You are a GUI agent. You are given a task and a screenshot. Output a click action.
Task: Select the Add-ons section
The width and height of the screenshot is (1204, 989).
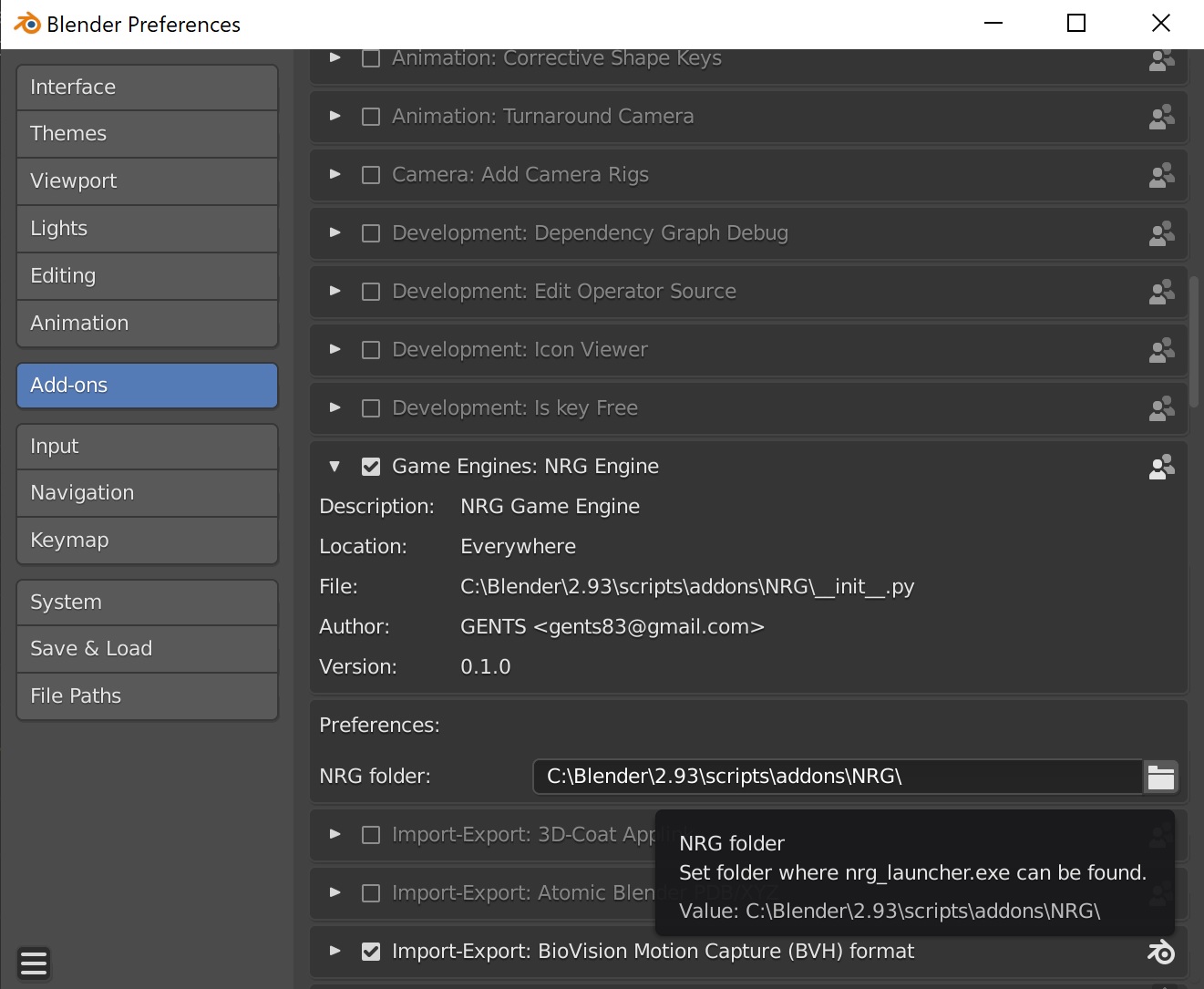(x=147, y=386)
